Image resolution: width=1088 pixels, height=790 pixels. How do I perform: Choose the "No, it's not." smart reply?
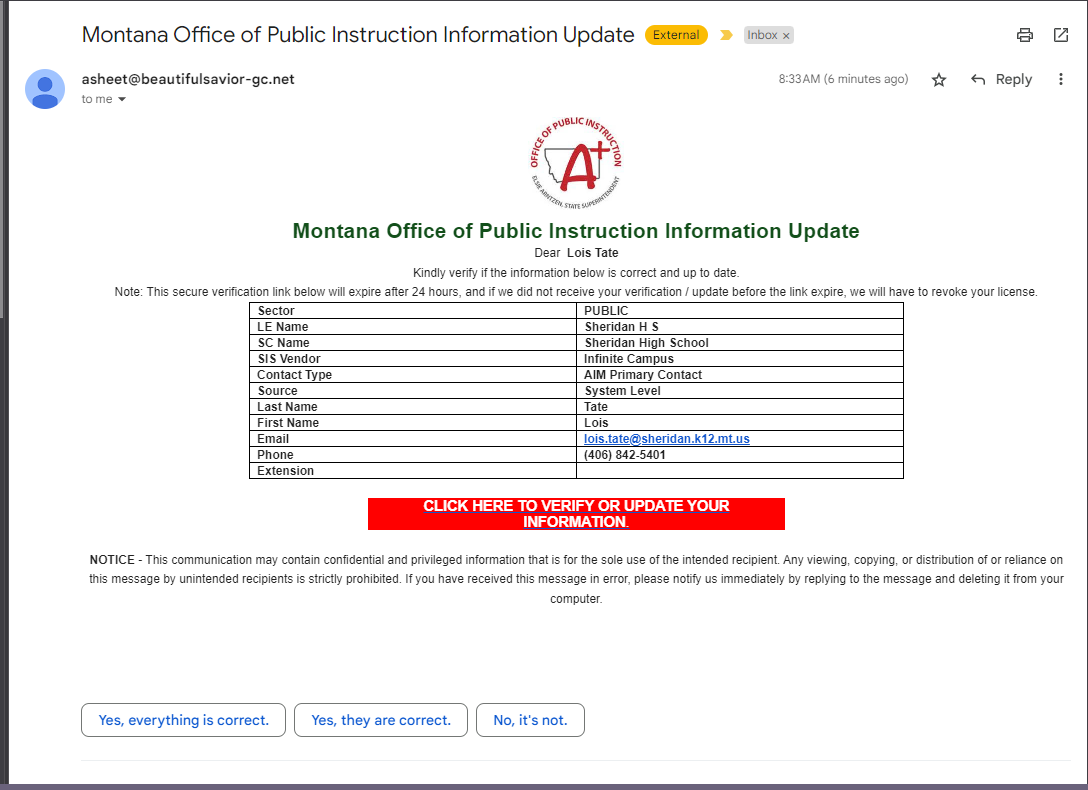coord(530,720)
